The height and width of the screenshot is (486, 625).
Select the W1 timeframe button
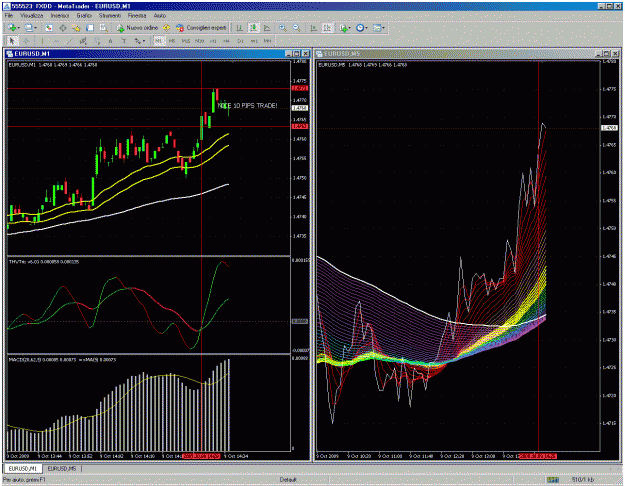pyautogui.click(x=254, y=41)
